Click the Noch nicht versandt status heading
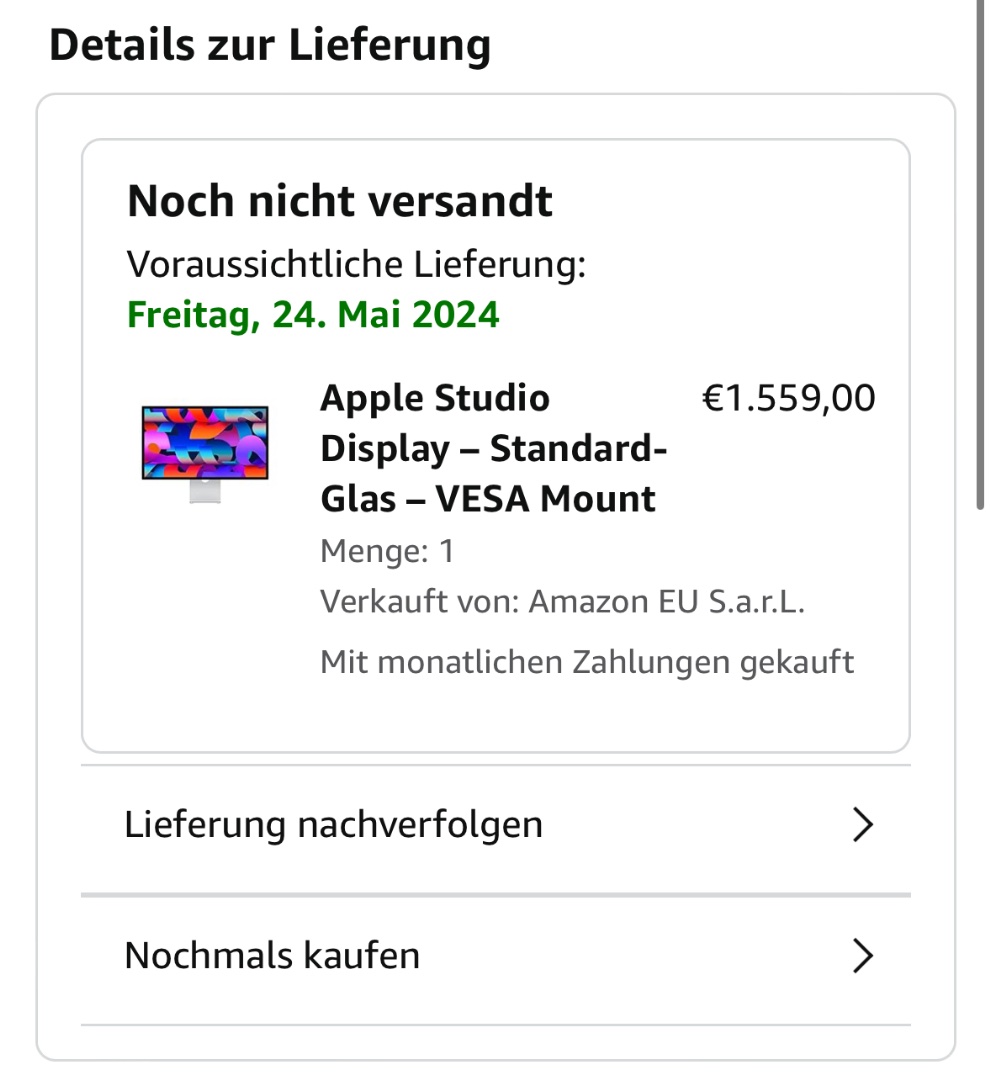This screenshot has width=991, height=1080. [340, 201]
